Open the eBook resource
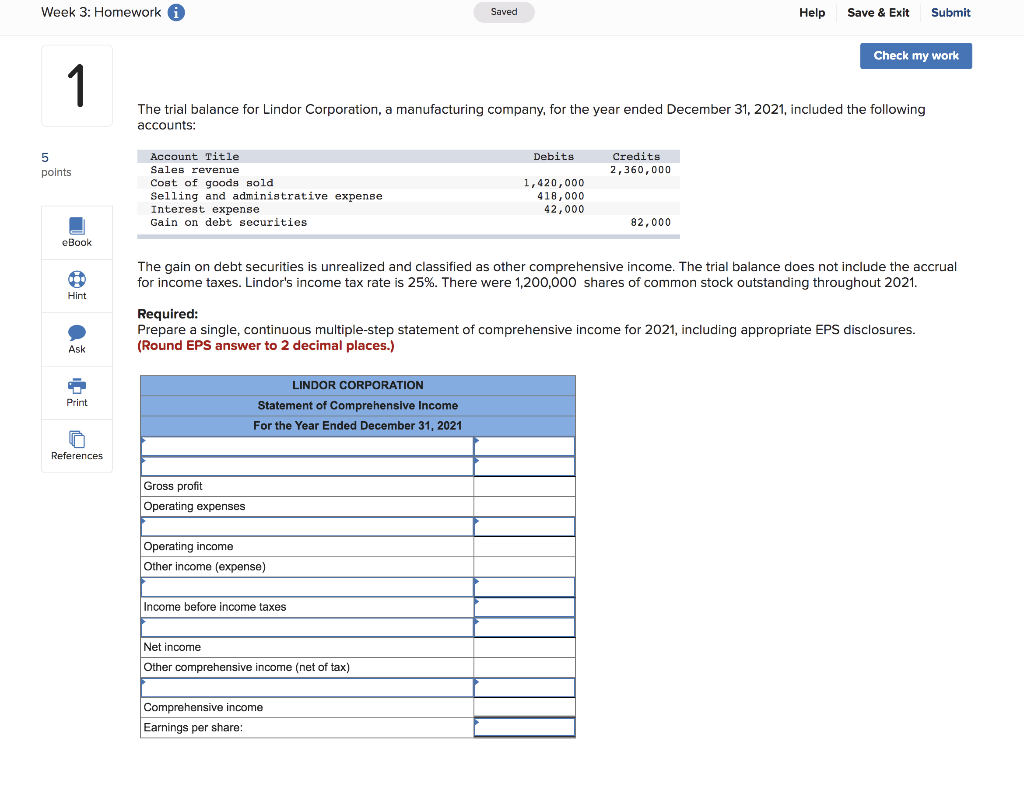The image size is (1024, 811). tap(76, 232)
